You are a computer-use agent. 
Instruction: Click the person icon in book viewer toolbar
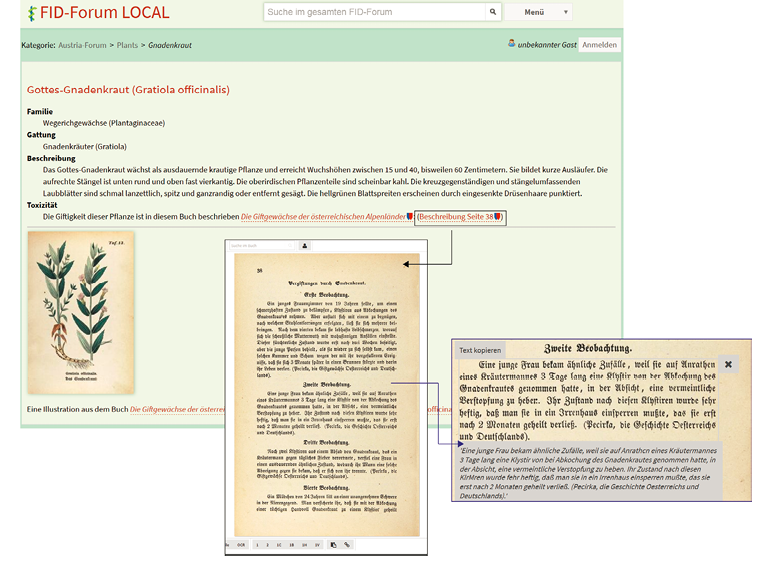tap(305, 246)
